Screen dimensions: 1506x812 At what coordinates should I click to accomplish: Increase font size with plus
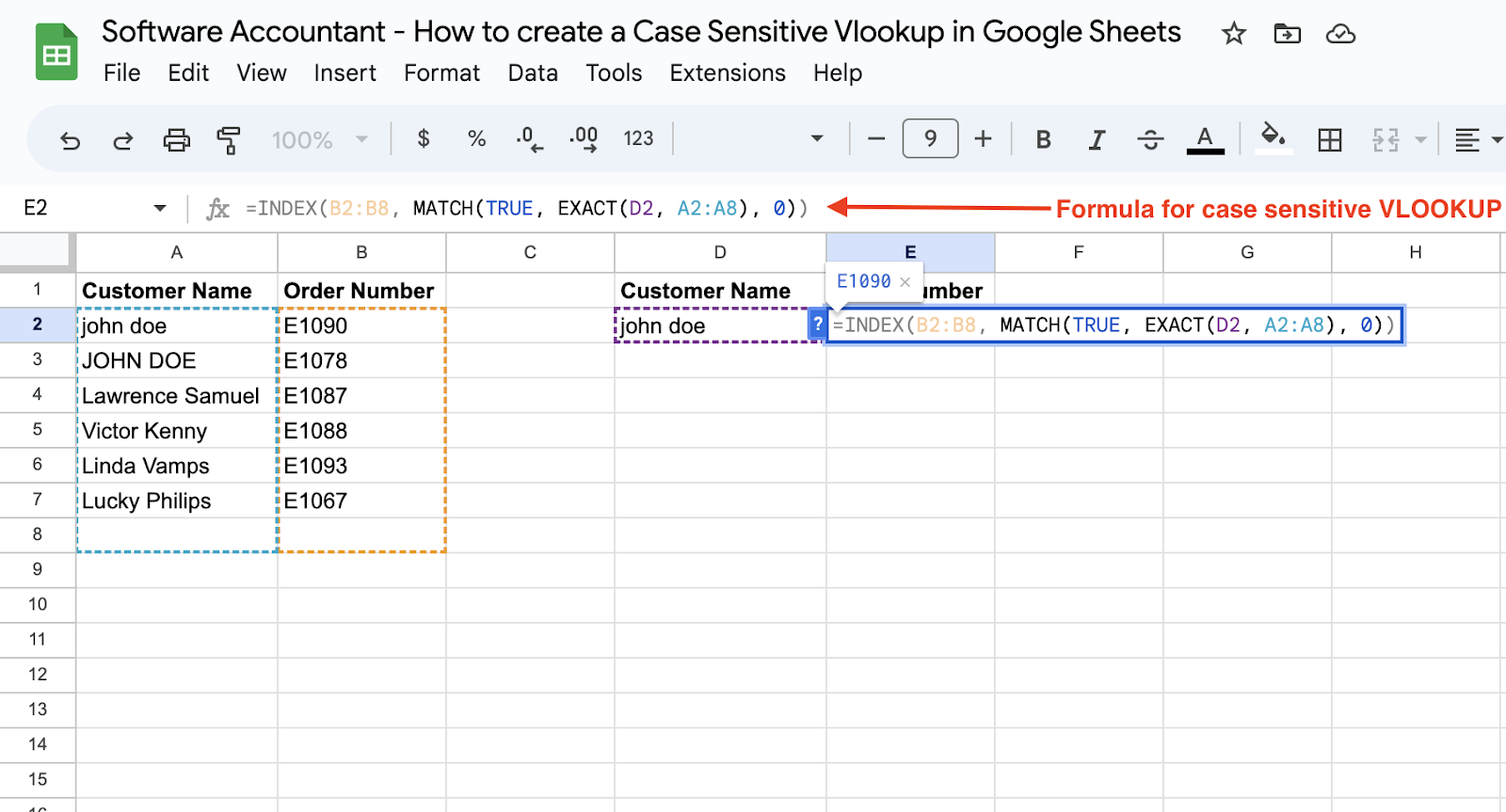(x=984, y=139)
